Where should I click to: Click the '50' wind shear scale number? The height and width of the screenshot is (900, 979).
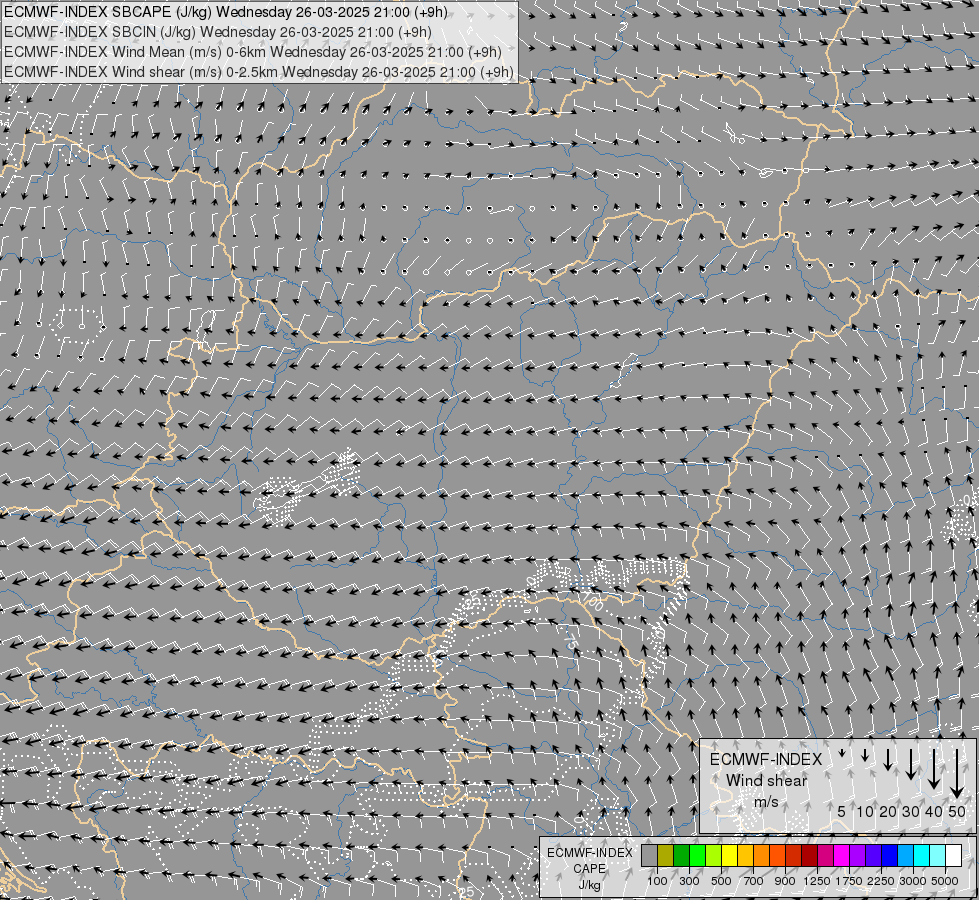click(x=957, y=811)
